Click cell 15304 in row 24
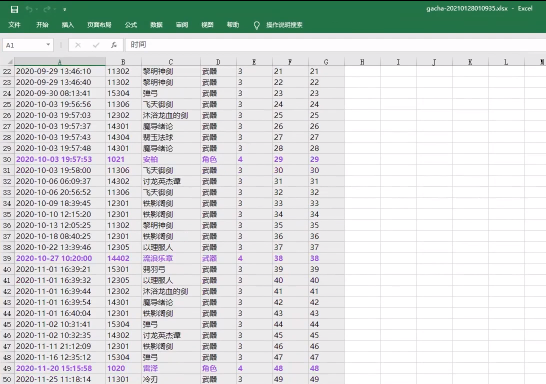The height and width of the screenshot is (384, 546). [x=123, y=93]
